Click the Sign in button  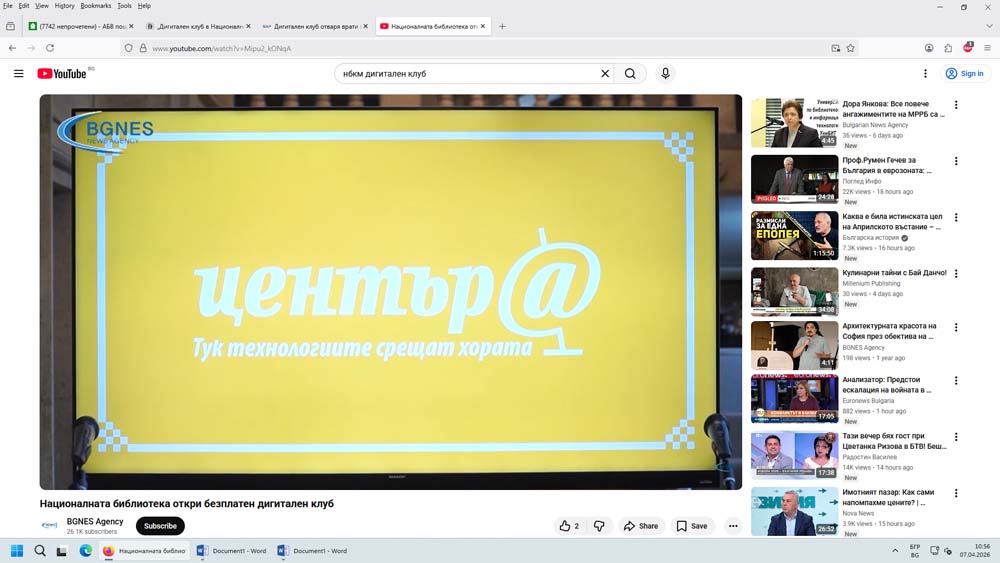pos(964,73)
